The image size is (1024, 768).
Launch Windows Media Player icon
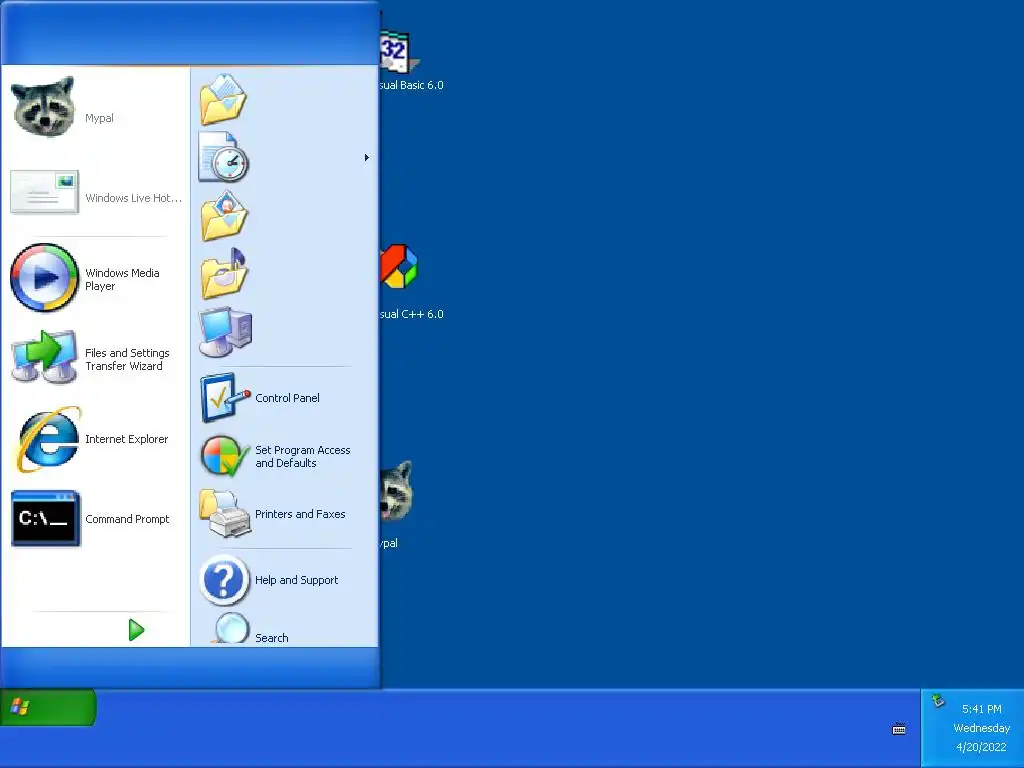44,278
